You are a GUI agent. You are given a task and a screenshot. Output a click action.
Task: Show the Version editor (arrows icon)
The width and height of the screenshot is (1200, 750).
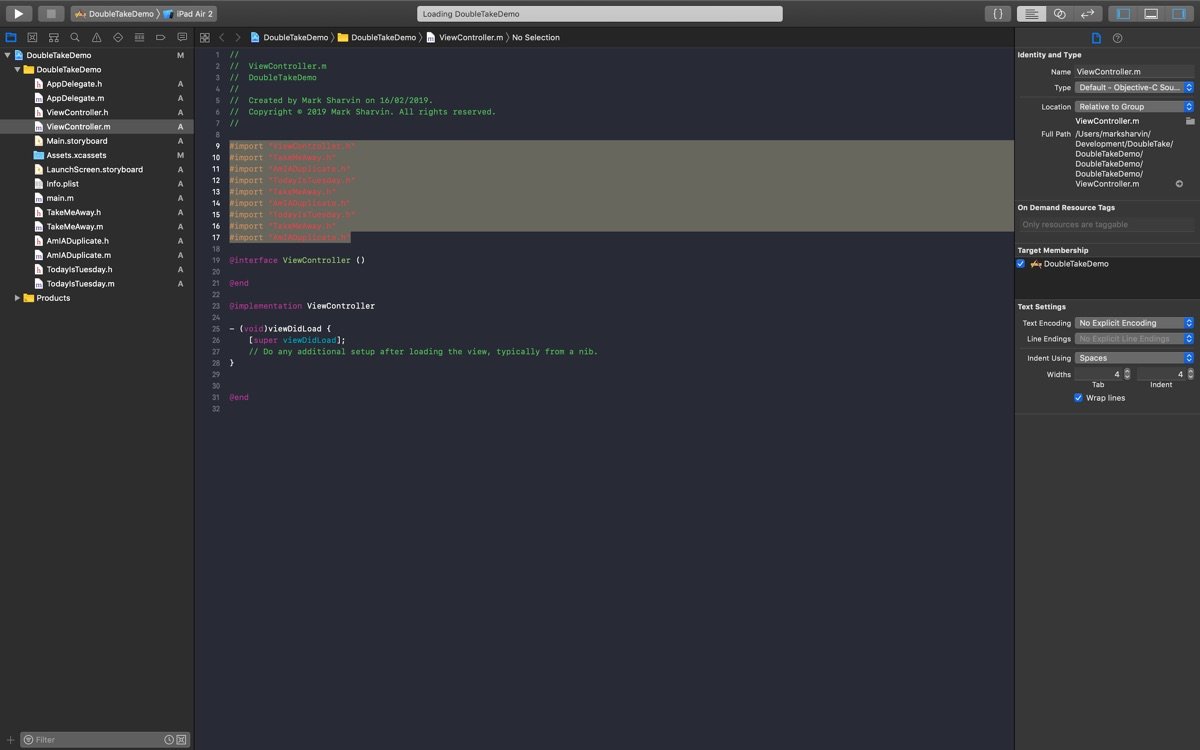click(1088, 14)
